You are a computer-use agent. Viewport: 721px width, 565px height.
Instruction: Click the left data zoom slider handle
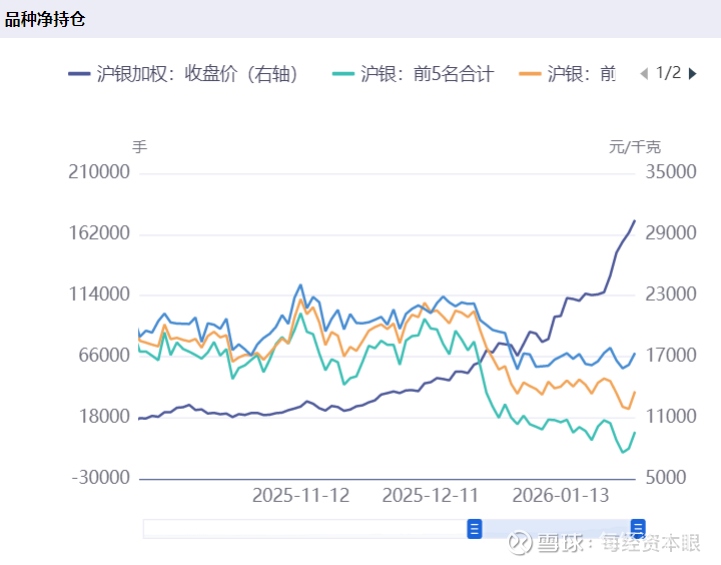pos(475,528)
